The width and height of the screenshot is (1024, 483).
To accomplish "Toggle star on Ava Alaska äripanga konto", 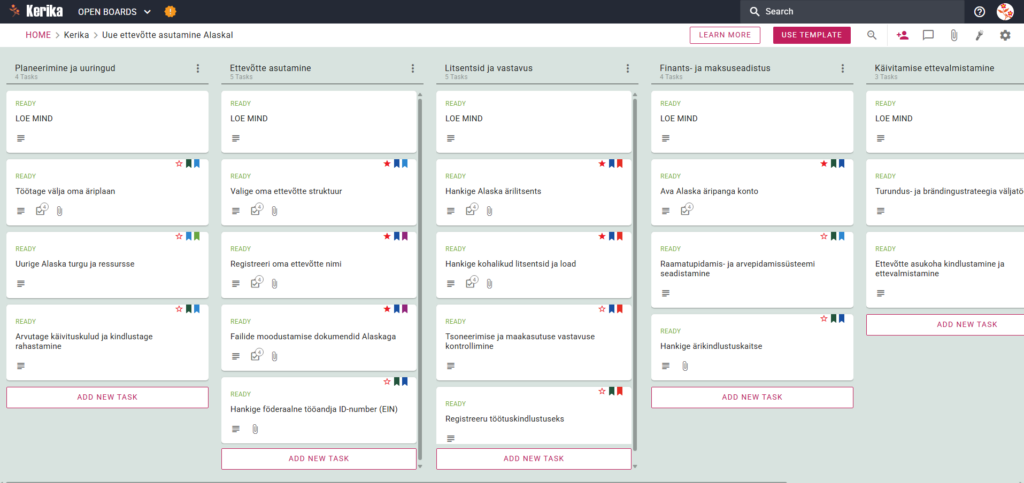I will (x=824, y=164).
